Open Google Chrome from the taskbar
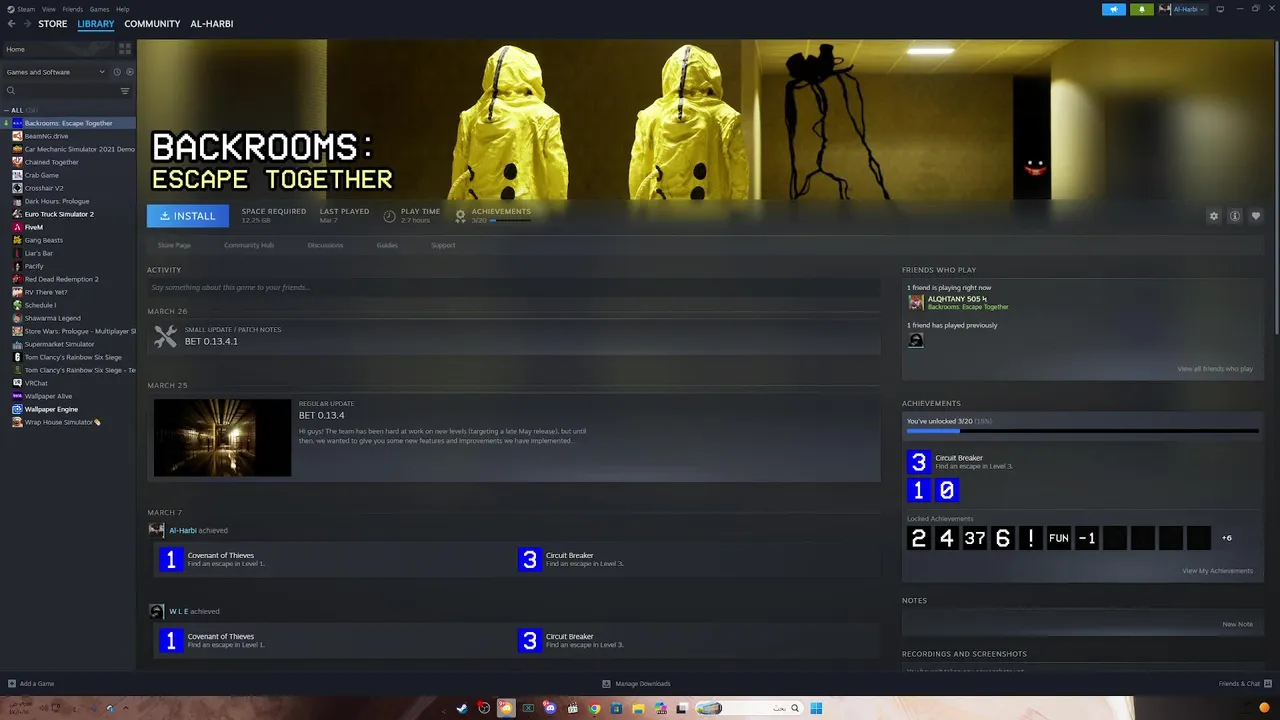1280x720 pixels. tap(594, 708)
